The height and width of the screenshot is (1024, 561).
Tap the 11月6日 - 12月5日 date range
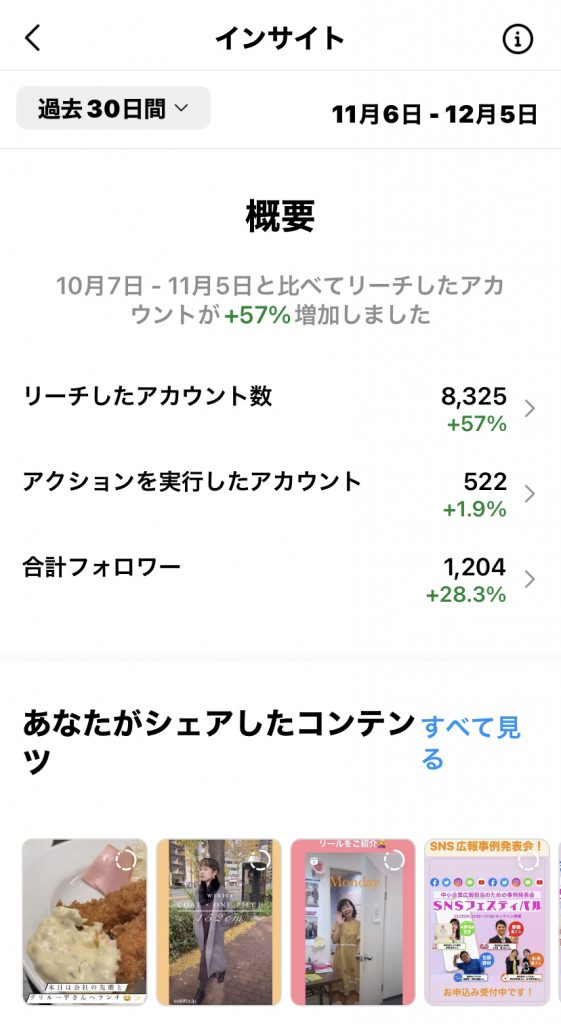434,114
